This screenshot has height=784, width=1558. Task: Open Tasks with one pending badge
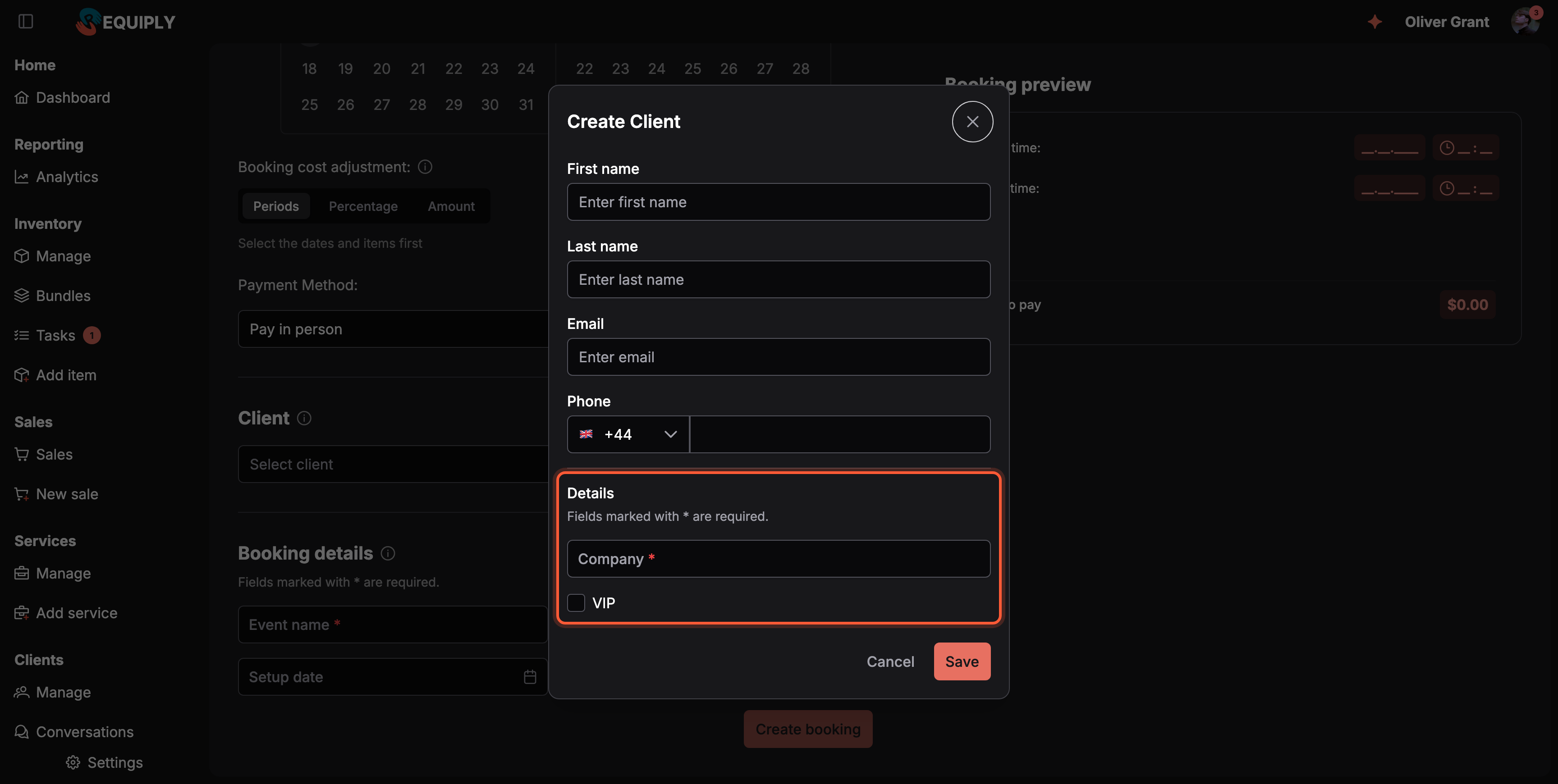pos(57,335)
